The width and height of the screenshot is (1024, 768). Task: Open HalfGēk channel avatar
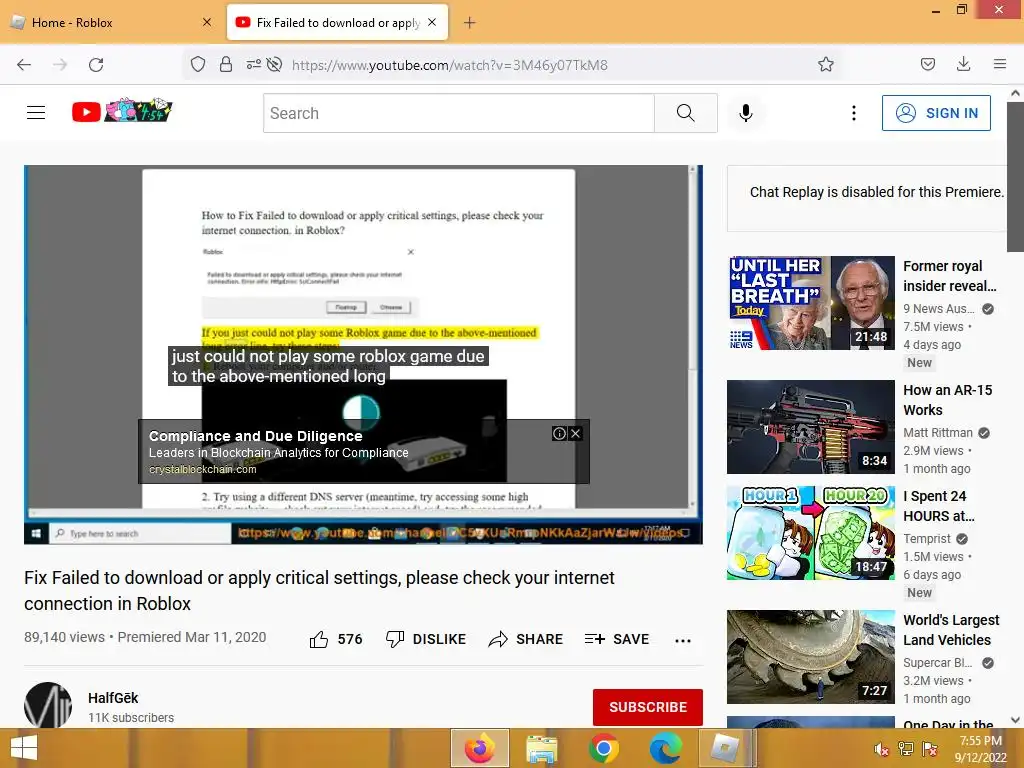pos(48,705)
